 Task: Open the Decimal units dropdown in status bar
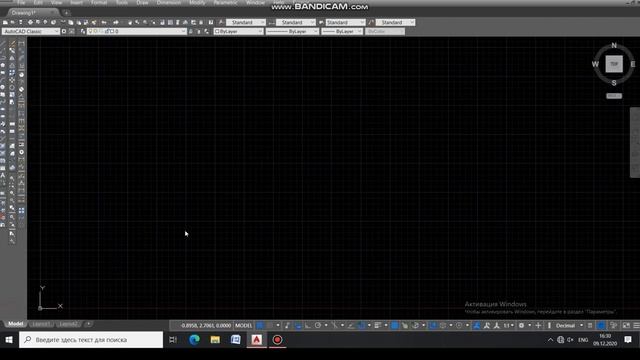[569, 325]
